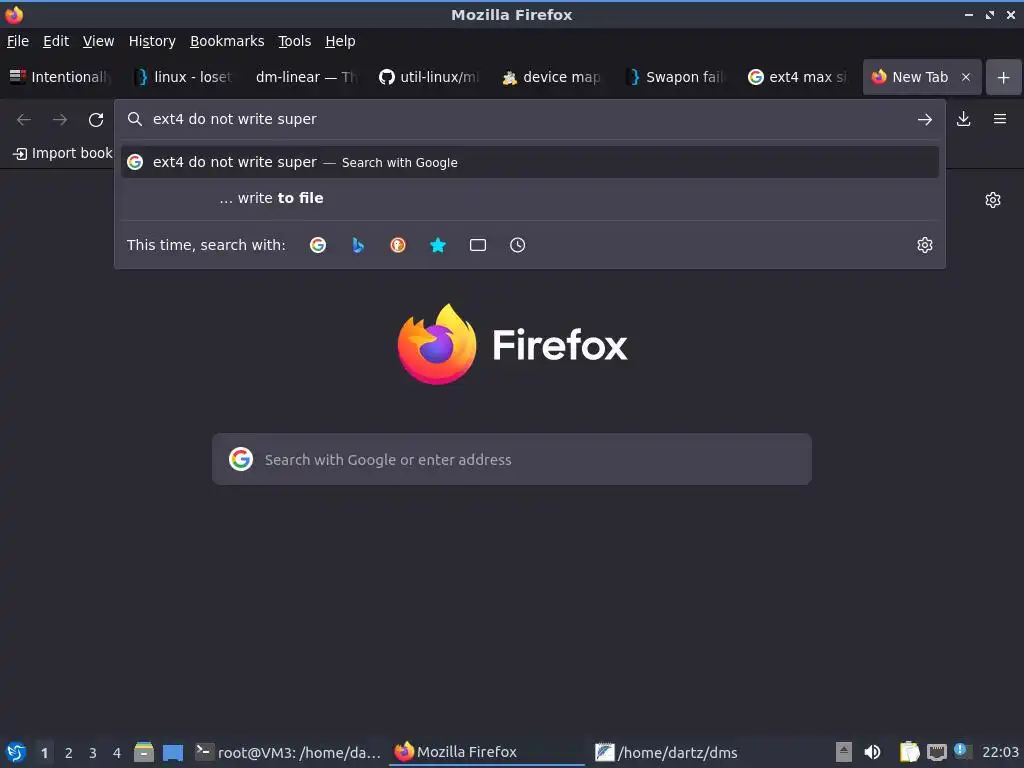Reload the current page
1024x768 pixels.
pyautogui.click(x=96, y=120)
